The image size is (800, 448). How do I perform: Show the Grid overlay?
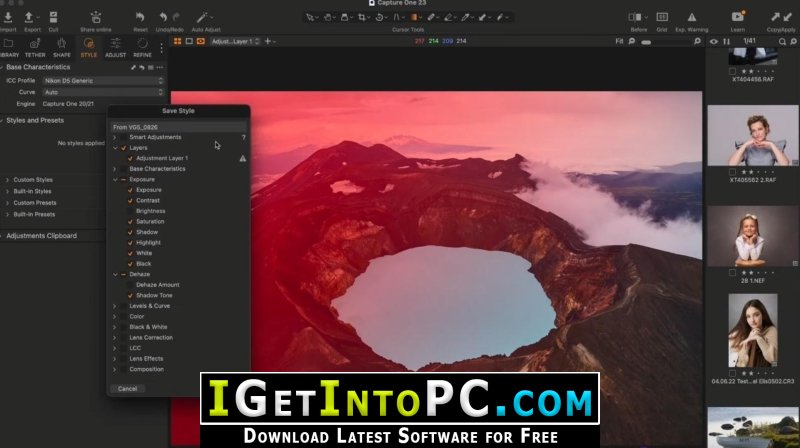click(662, 17)
